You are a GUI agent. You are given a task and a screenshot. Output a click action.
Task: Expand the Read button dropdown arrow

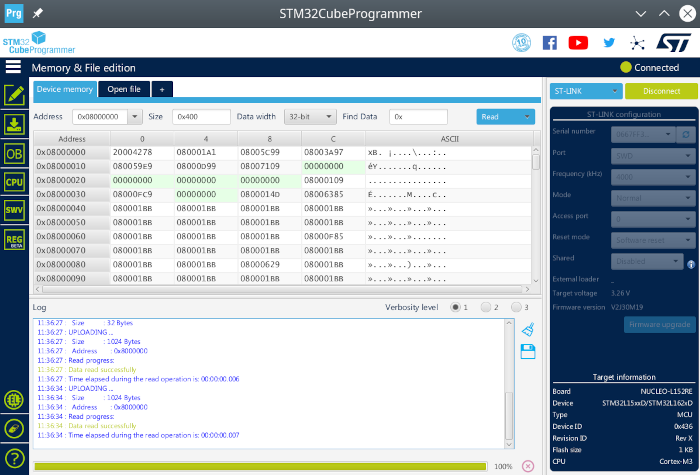click(527, 117)
